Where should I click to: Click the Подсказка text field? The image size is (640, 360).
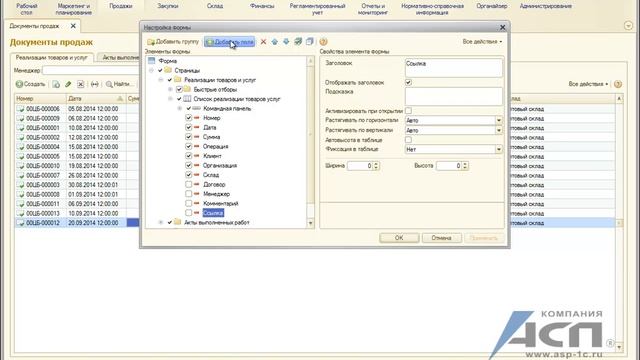tap(453, 96)
